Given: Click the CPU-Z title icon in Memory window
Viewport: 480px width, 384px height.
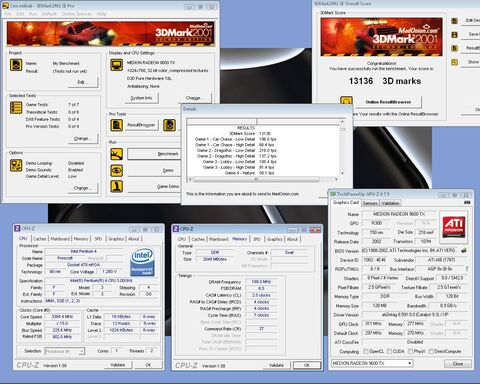Looking at the screenshot, I should [176, 229].
